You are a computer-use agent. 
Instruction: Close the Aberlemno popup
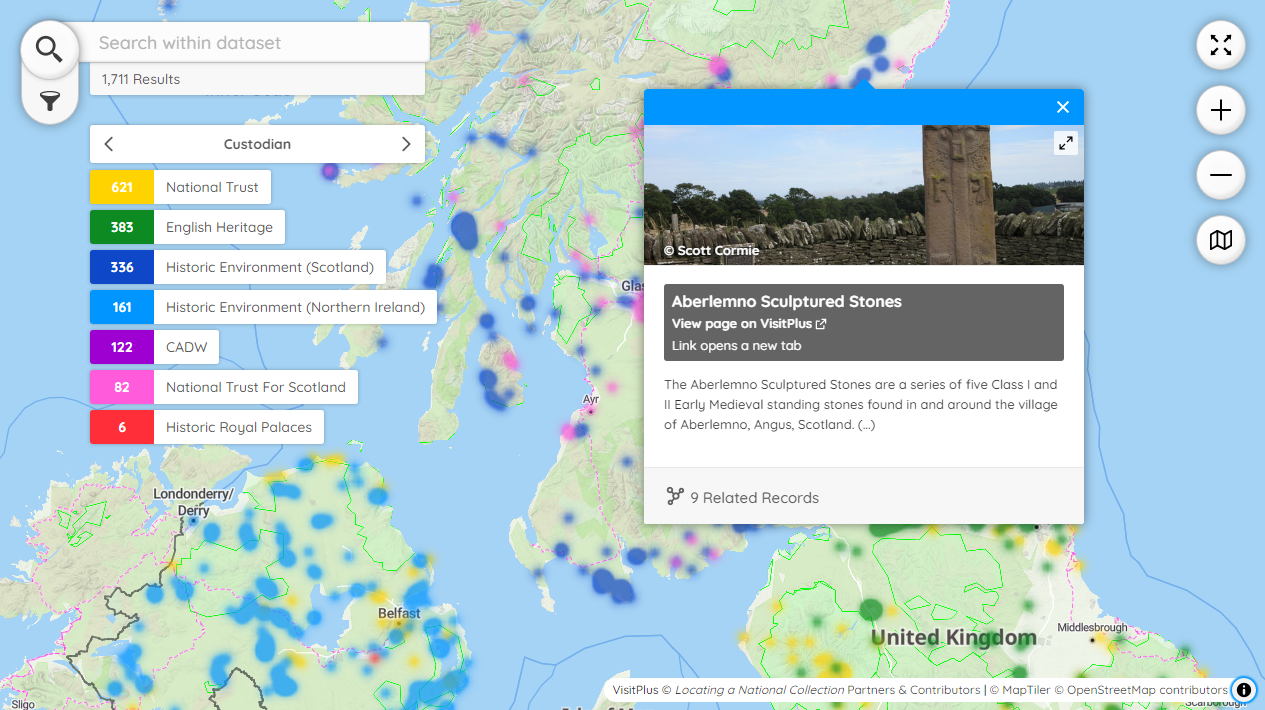click(1063, 107)
